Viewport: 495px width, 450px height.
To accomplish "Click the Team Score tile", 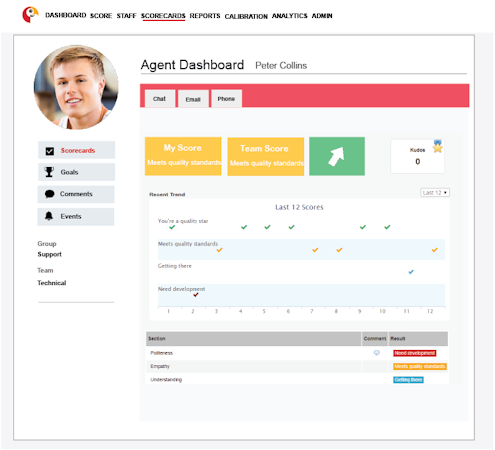I will click(266, 156).
